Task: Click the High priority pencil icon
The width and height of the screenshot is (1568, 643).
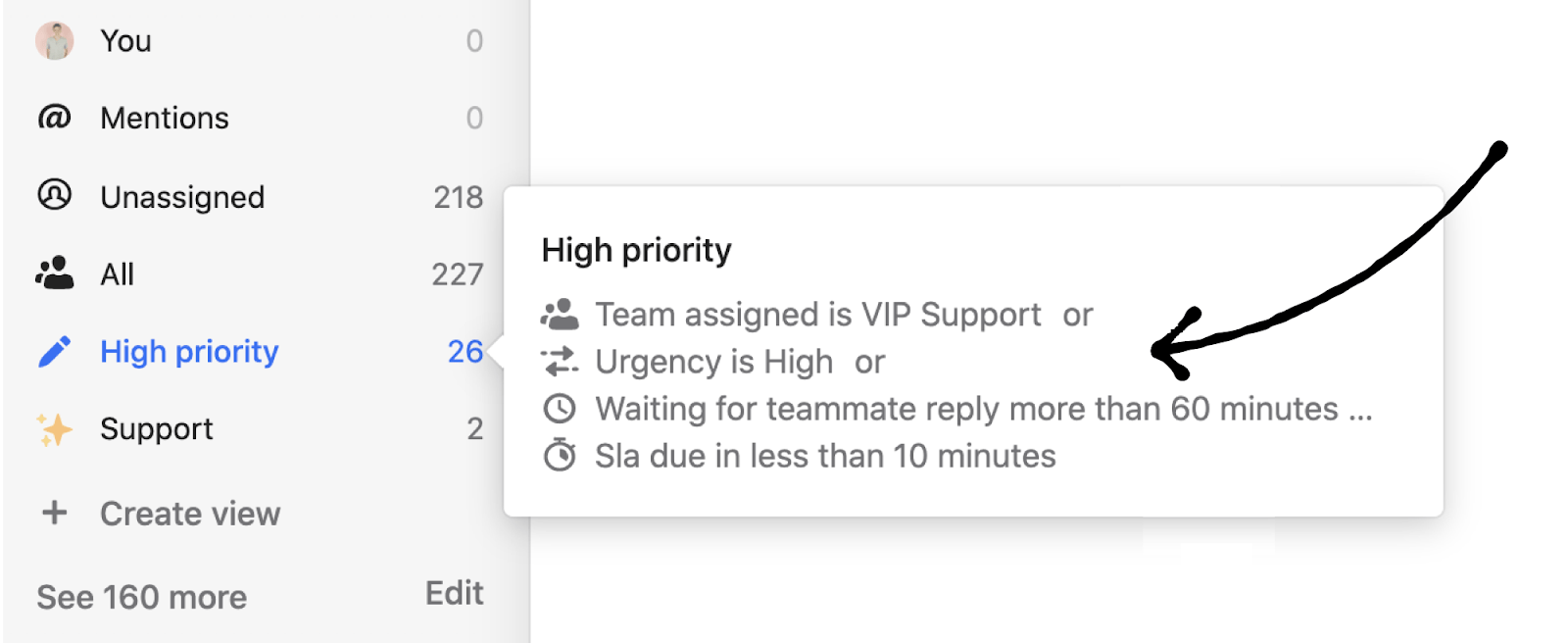Action: point(55,351)
